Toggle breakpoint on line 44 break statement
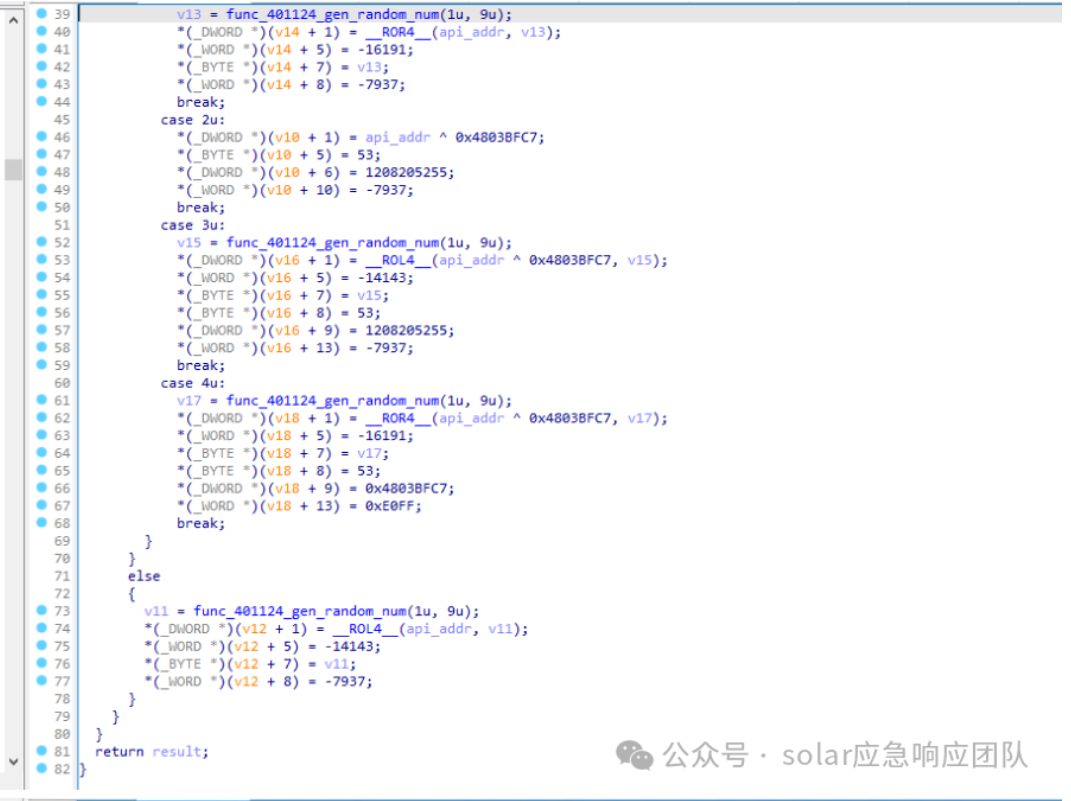This screenshot has width=1071, height=801. tap(41, 102)
